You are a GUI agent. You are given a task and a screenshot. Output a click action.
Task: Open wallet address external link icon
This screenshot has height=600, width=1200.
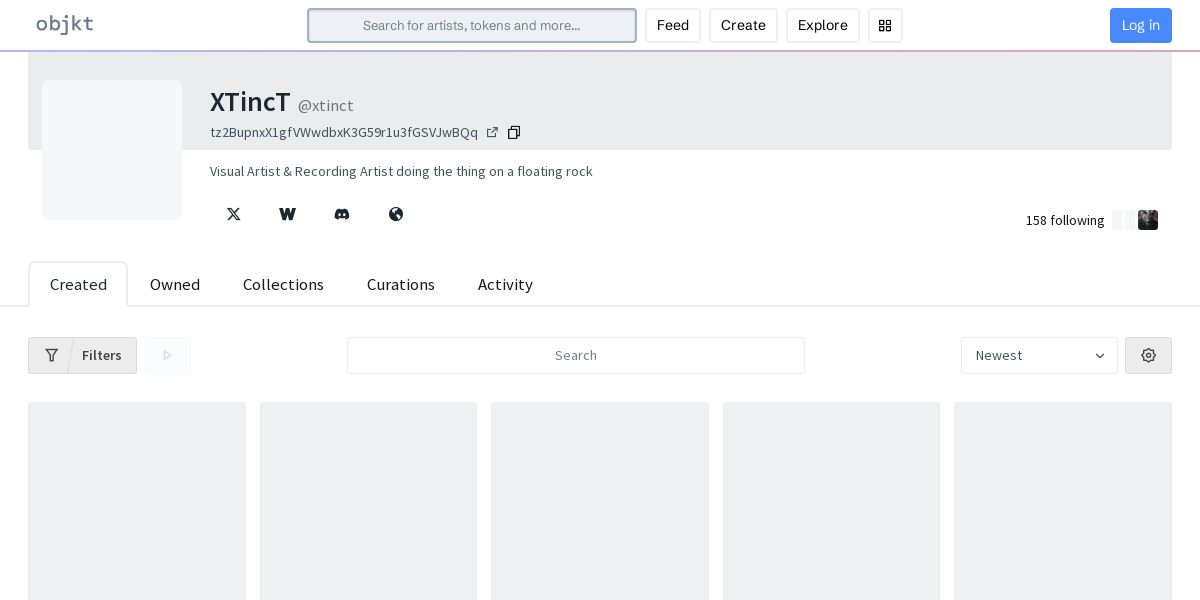pyautogui.click(x=492, y=133)
